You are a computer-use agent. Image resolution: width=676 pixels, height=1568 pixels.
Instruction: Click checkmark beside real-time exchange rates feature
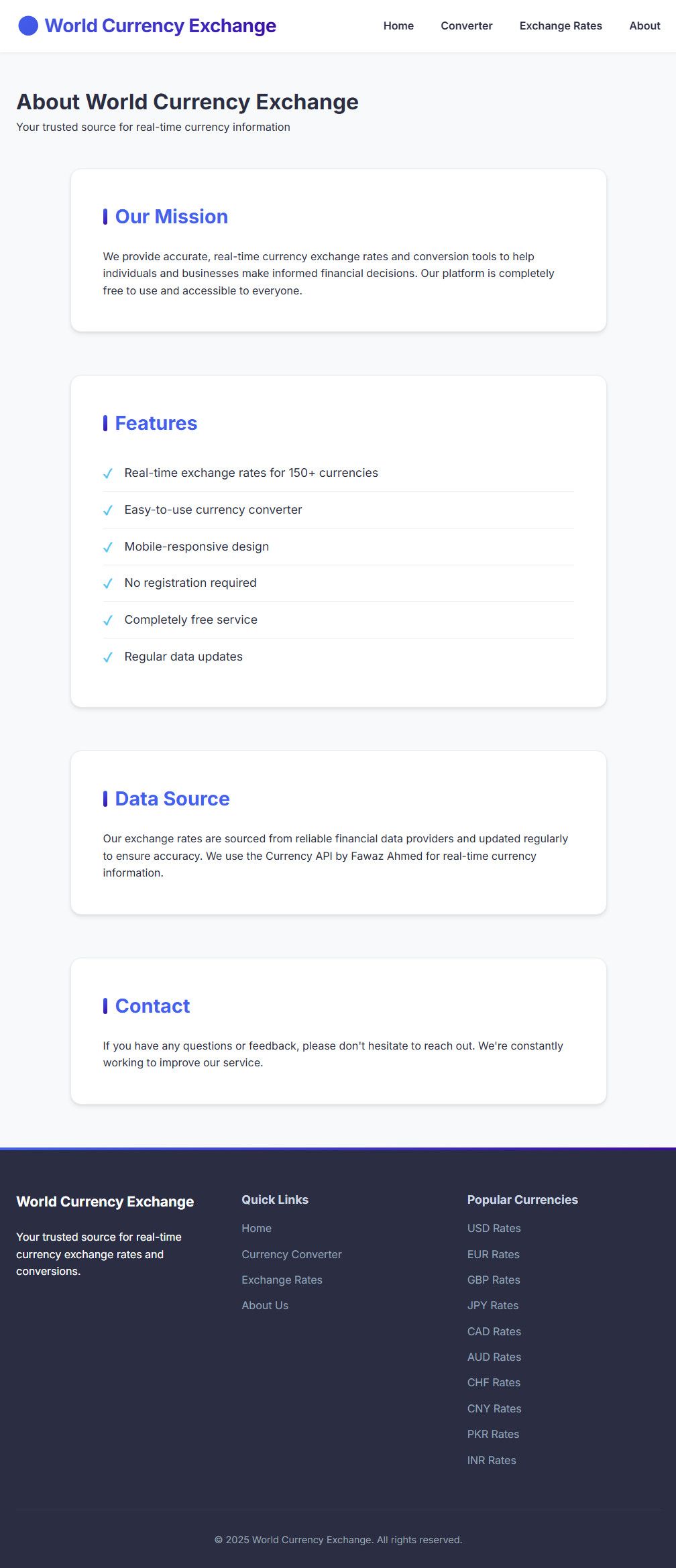108,473
